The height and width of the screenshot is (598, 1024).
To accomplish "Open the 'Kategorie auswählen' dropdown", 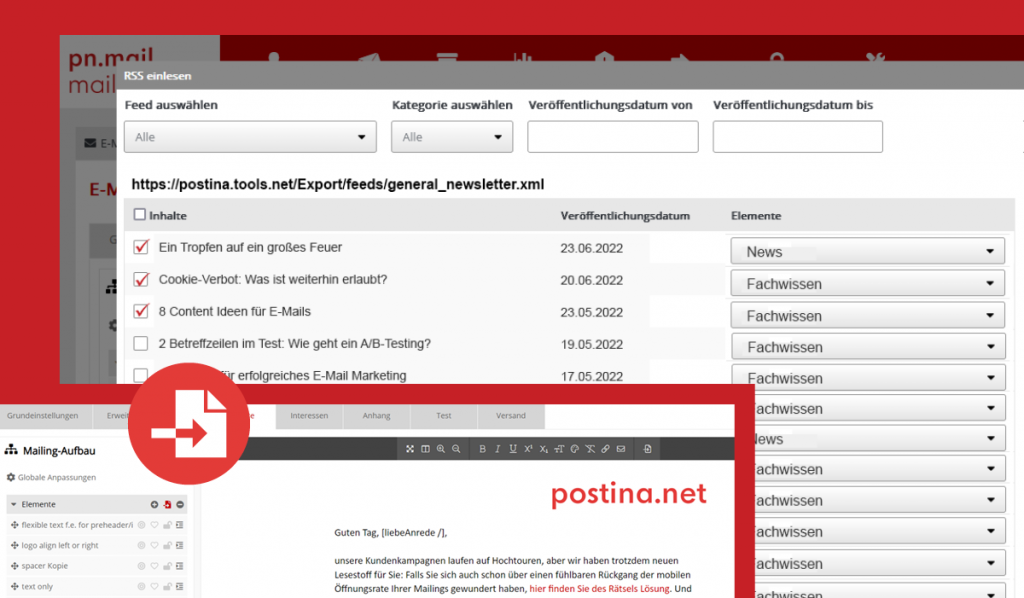I will pos(452,136).
